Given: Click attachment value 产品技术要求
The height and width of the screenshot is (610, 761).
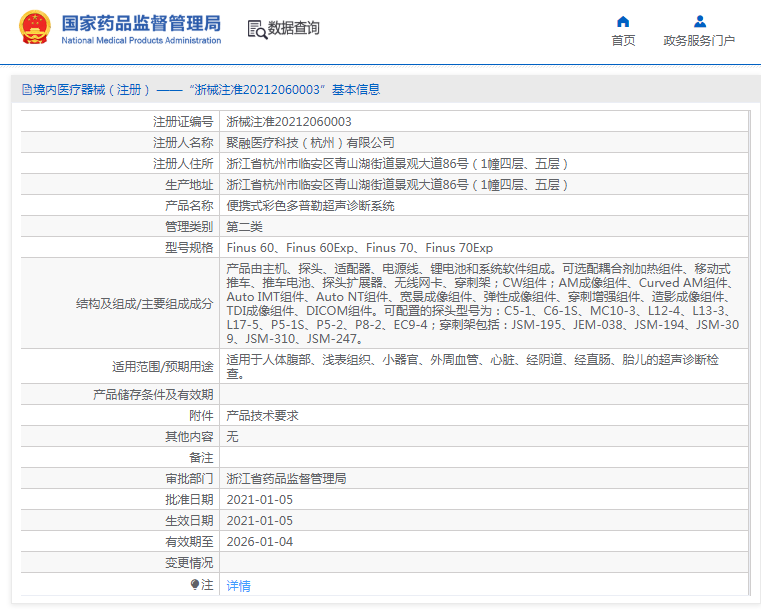Looking at the screenshot, I should tap(262, 415).
